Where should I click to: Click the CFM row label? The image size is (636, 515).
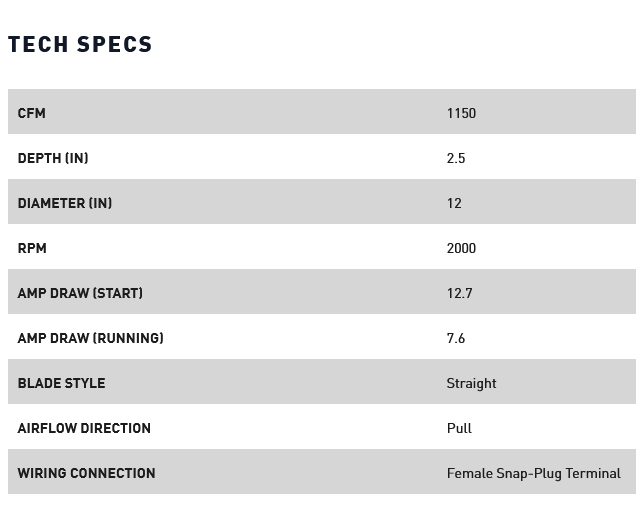[31, 113]
